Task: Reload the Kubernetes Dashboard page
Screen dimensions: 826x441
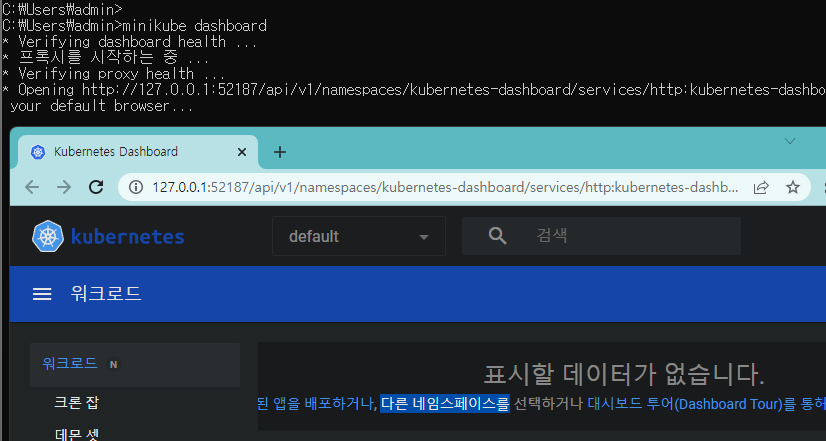Action: [x=96, y=187]
